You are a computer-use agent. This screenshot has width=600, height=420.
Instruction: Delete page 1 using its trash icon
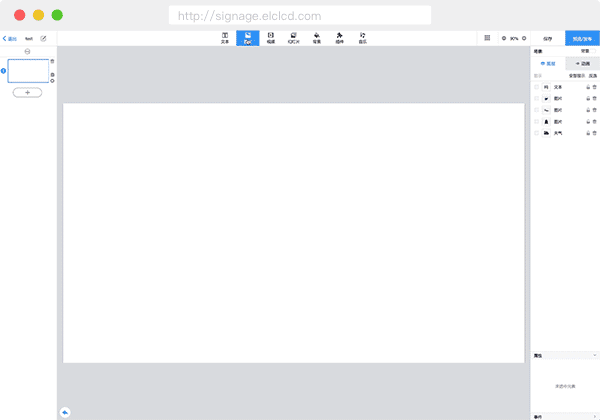pyautogui.click(x=52, y=61)
